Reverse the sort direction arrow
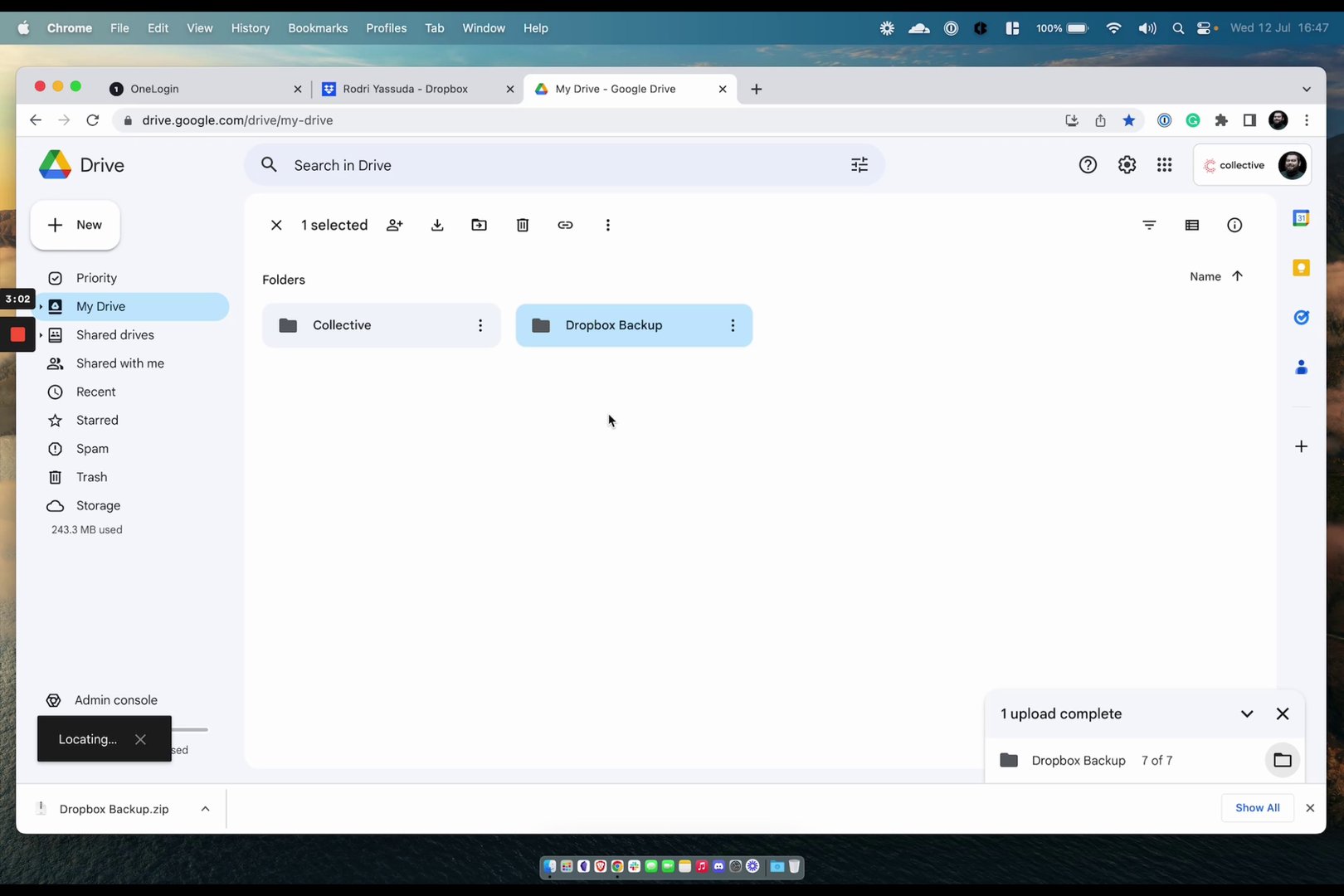 click(x=1237, y=276)
